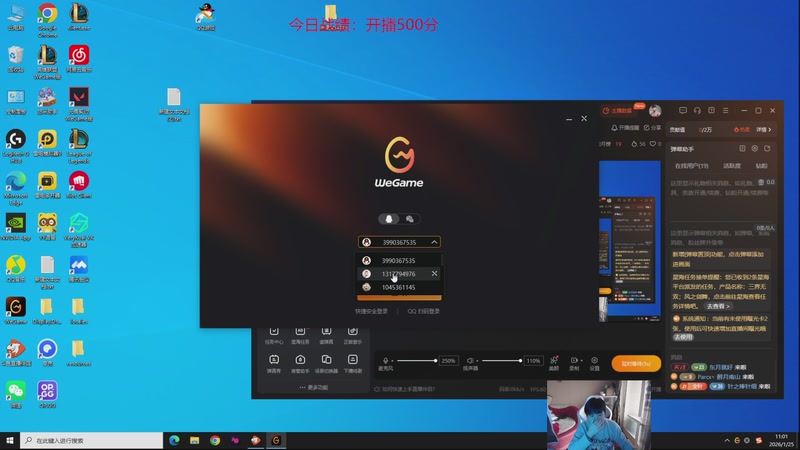Viewport: 800px width, 450px height.
Task: Collapse the WeGame account dropdown chevron
Action: point(434,242)
